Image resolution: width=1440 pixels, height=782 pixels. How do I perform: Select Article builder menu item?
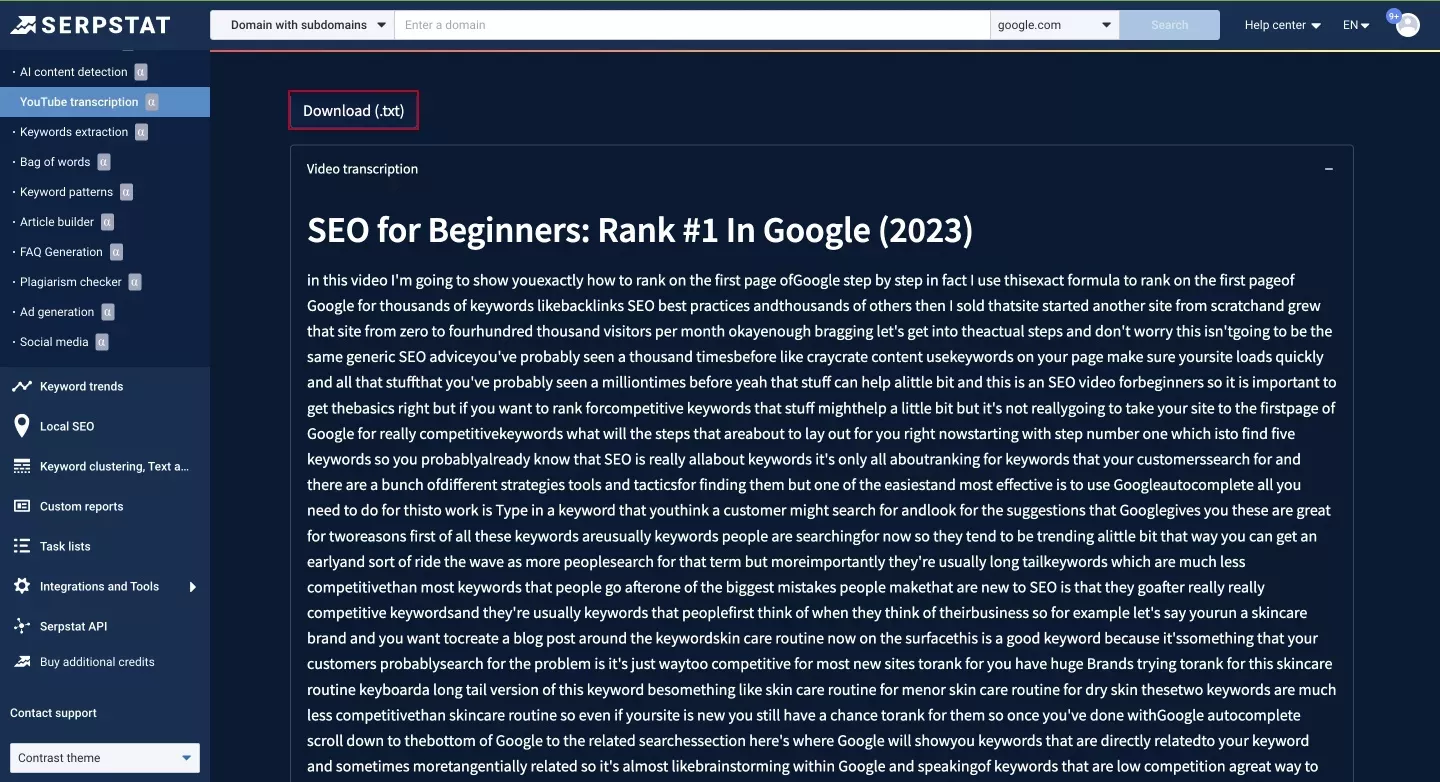click(57, 222)
